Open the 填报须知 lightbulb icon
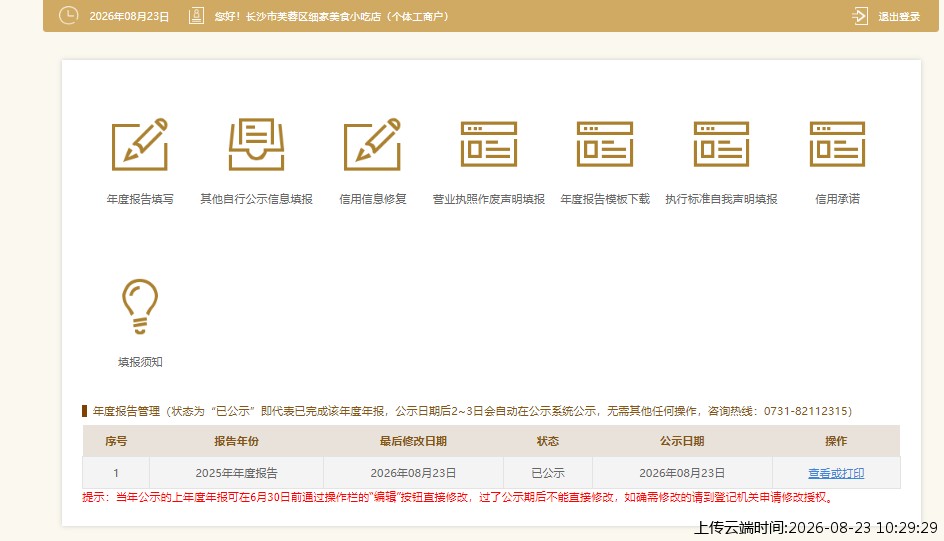 [140, 306]
